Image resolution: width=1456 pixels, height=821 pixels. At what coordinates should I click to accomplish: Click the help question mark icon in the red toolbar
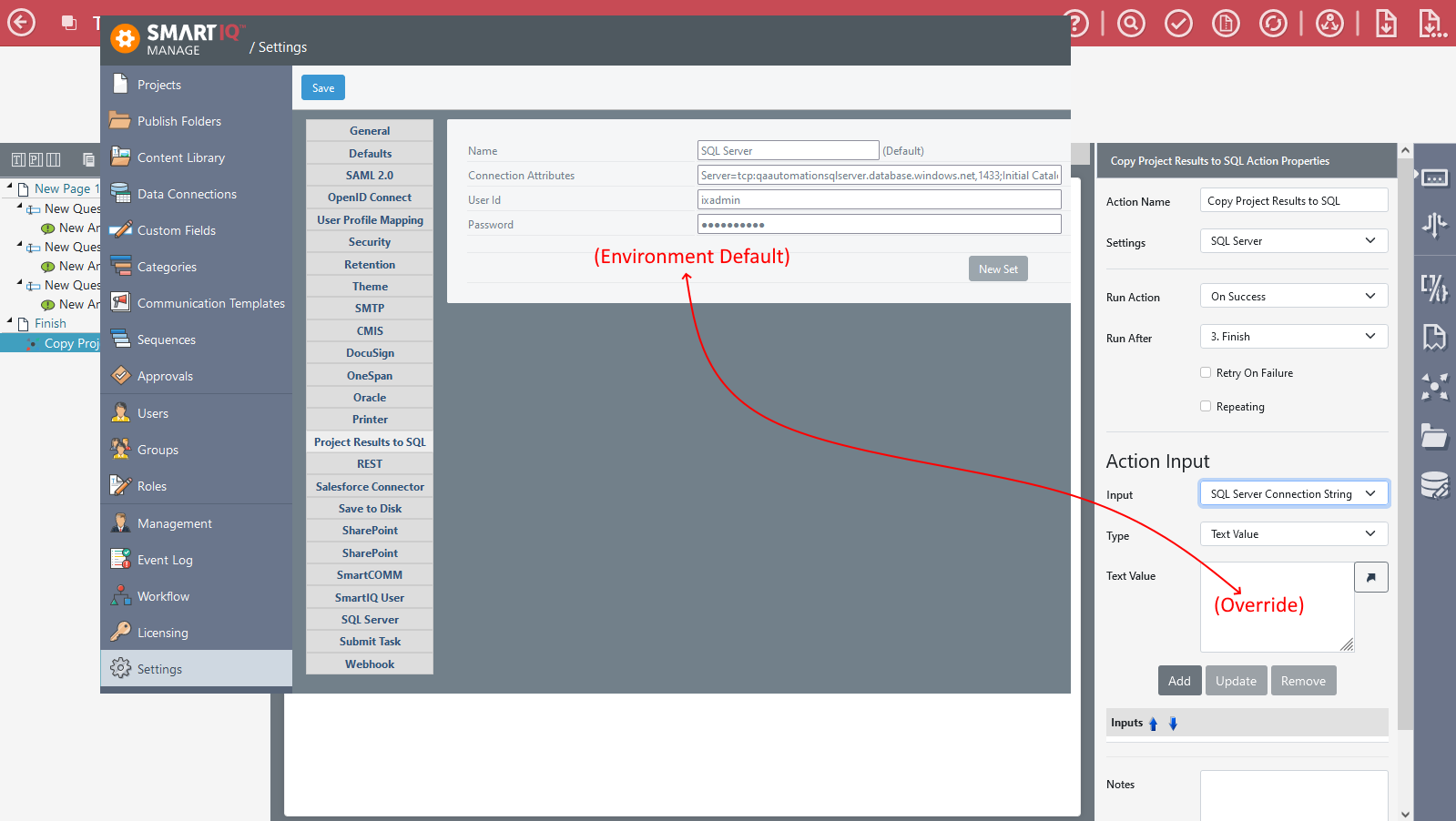pos(1074,23)
